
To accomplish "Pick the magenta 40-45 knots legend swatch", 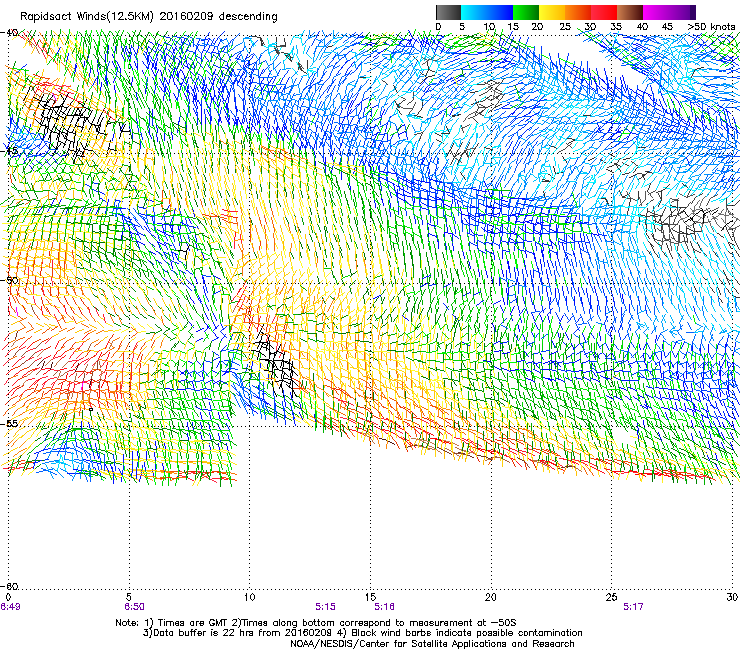I will coord(656,12).
